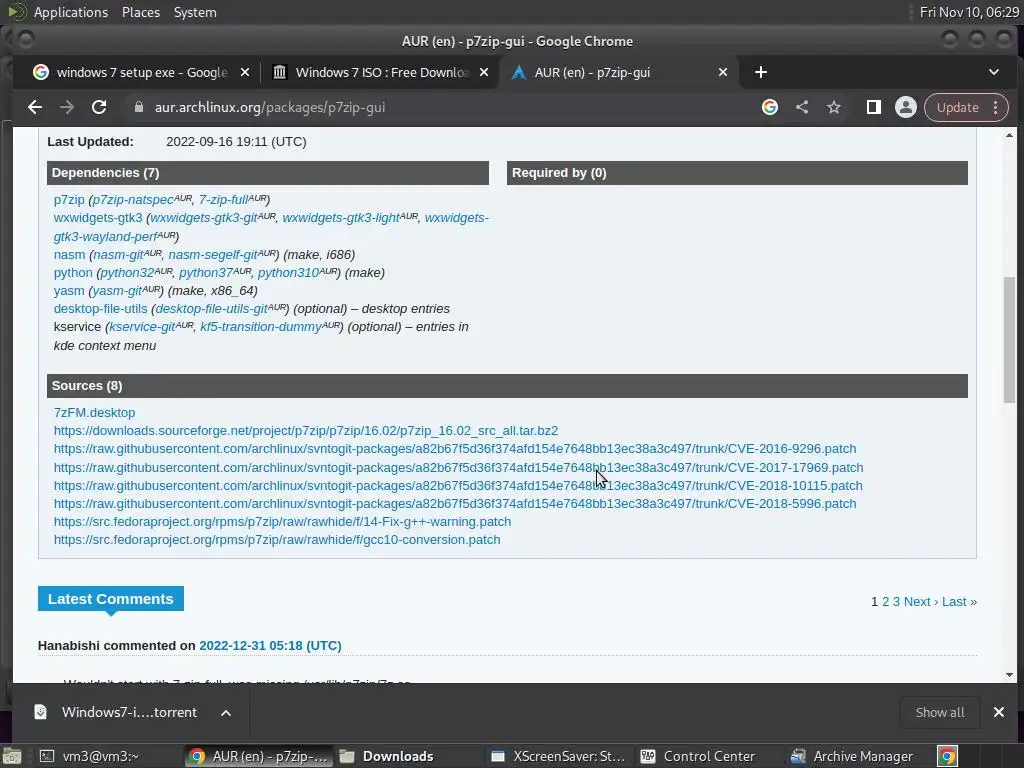
Task: Open the CVE-2016-9296.patch link
Action: [x=455, y=449]
